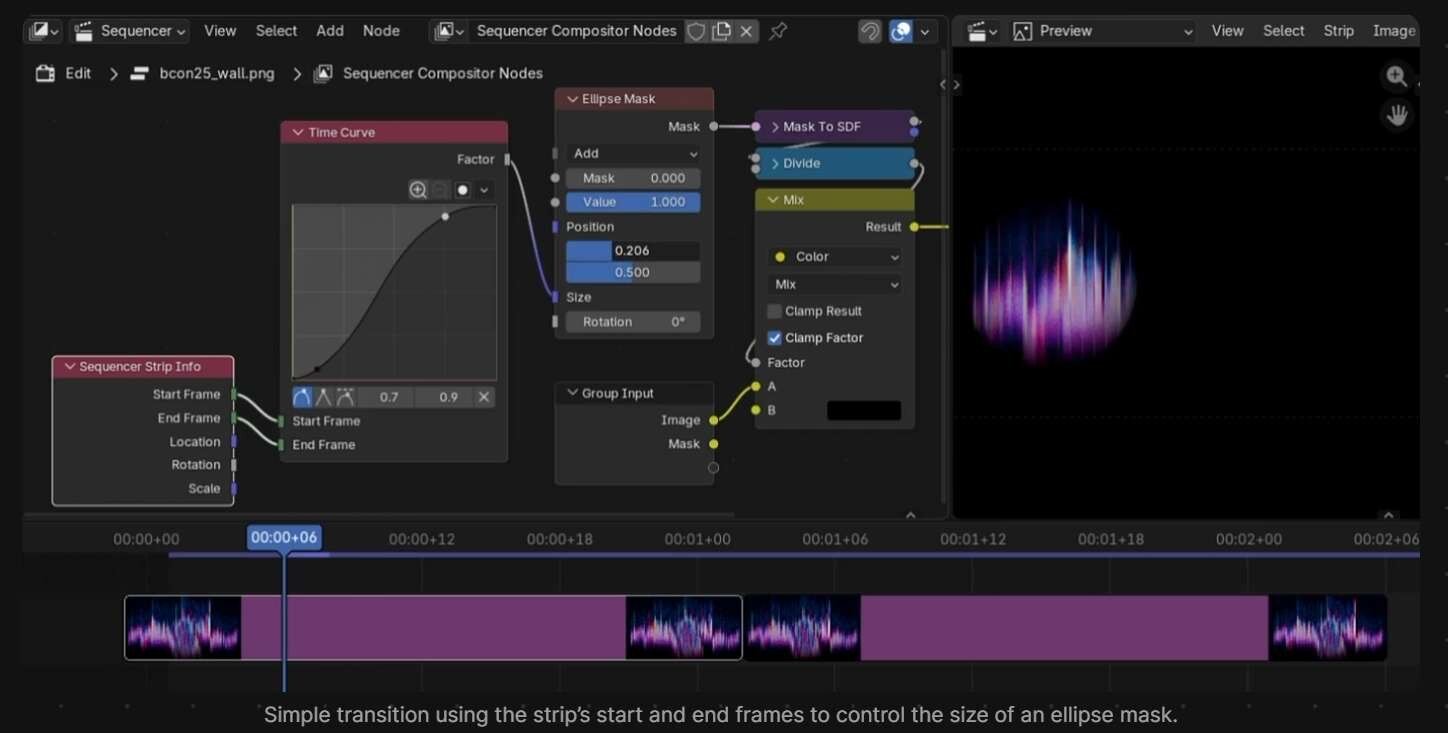Screen dimensions: 1448x733
Task: Open the Node menu
Action: pyautogui.click(x=381, y=31)
